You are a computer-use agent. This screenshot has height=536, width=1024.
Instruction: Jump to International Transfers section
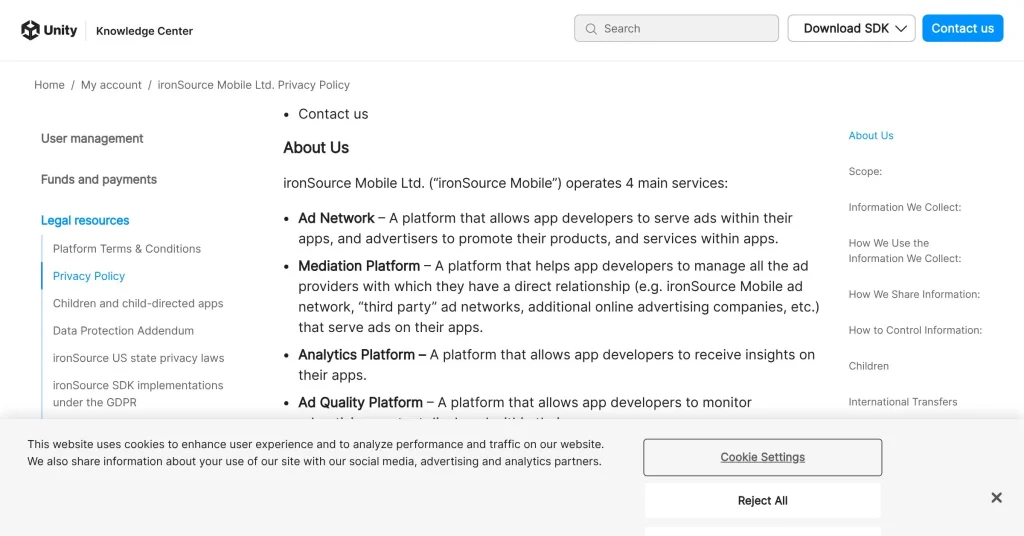click(x=902, y=402)
